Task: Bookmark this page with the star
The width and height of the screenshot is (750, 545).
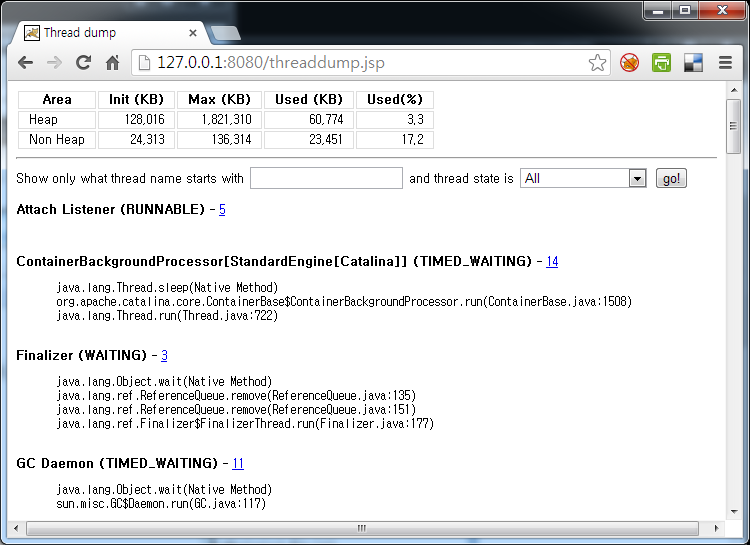Action: point(597,63)
